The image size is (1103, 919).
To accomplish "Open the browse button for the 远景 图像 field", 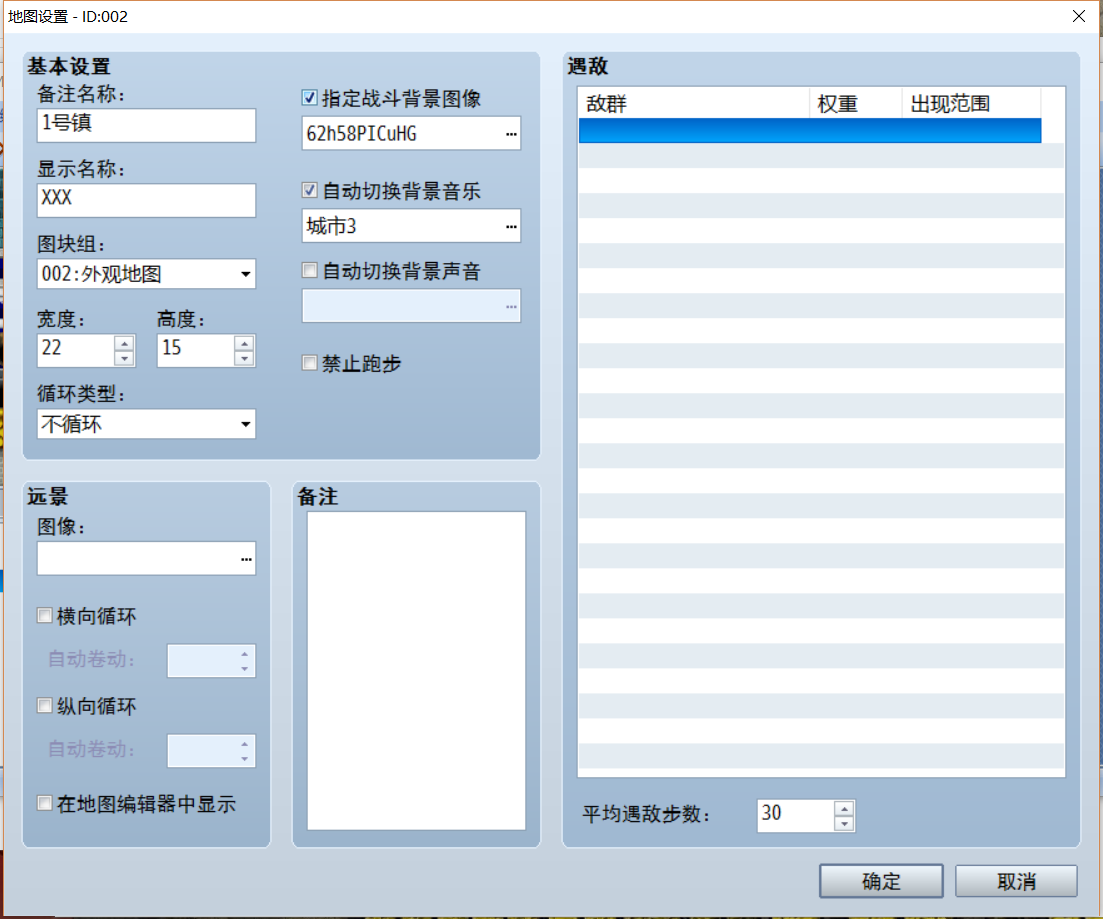I will click(246, 559).
